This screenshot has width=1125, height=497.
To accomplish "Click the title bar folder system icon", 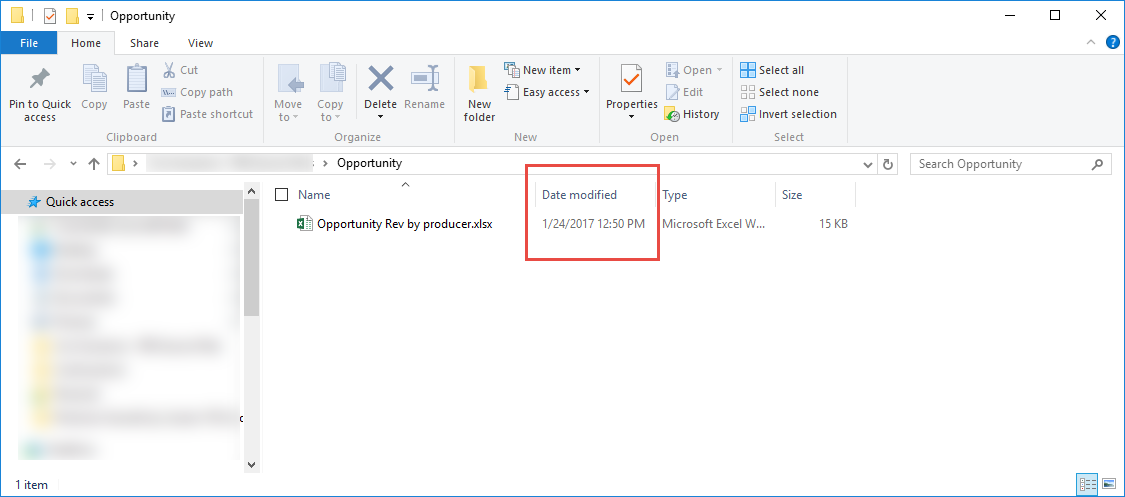I will [x=18, y=15].
